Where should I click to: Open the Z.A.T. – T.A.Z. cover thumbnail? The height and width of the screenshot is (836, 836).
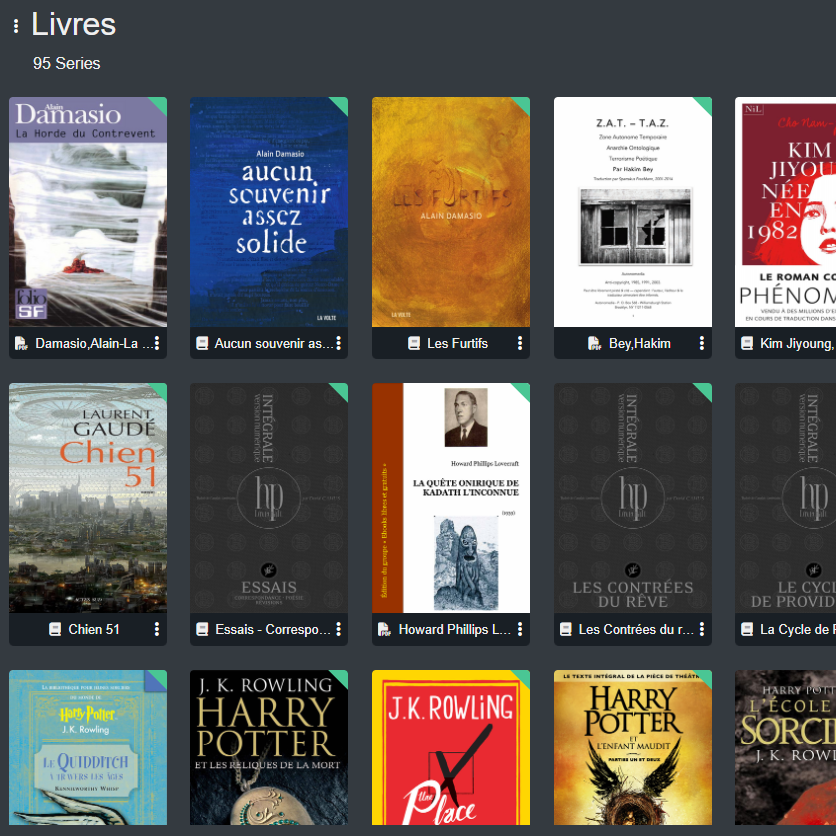[x=633, y=212]
